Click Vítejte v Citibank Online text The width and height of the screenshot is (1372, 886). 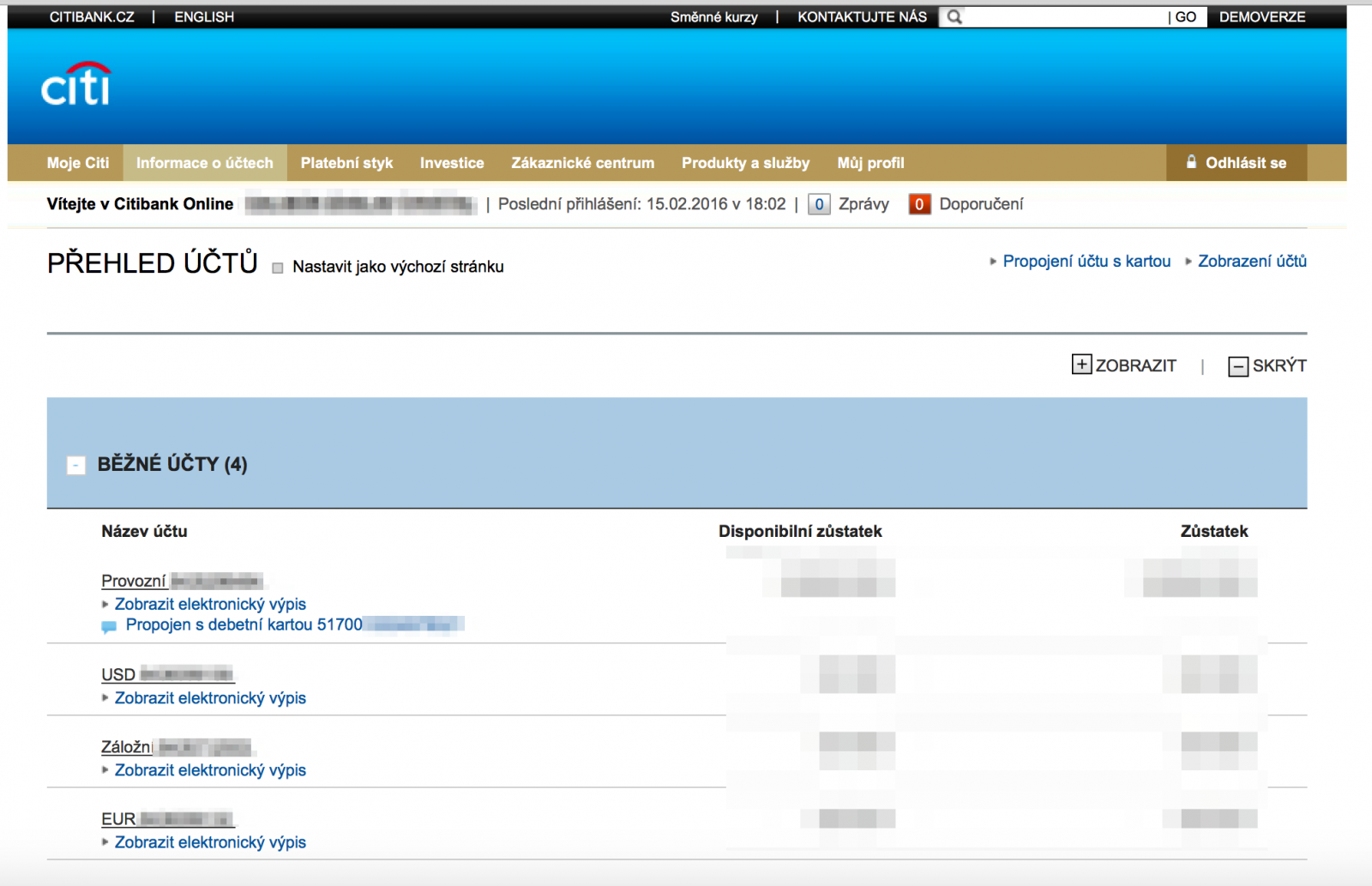click(140, 204)
